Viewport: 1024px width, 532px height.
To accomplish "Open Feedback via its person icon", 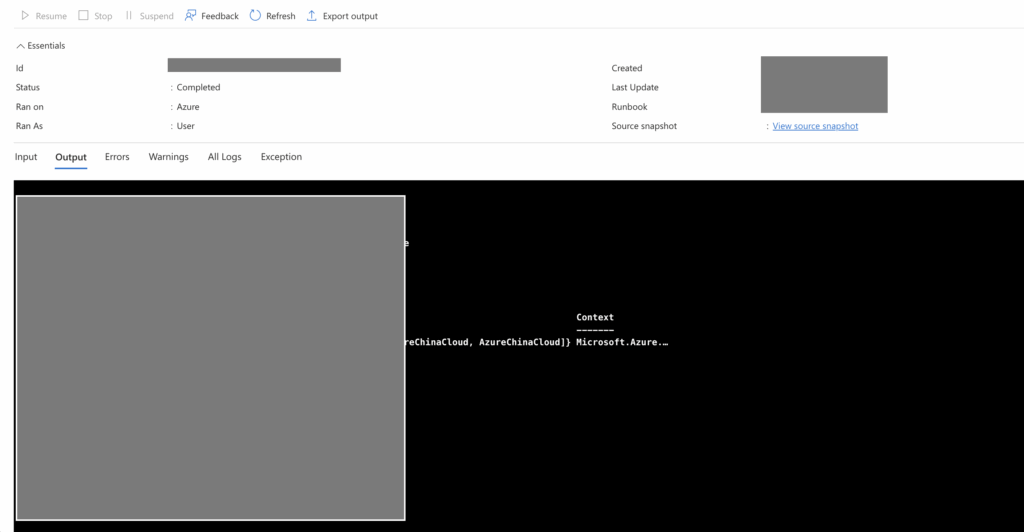I will click(190, 16).
